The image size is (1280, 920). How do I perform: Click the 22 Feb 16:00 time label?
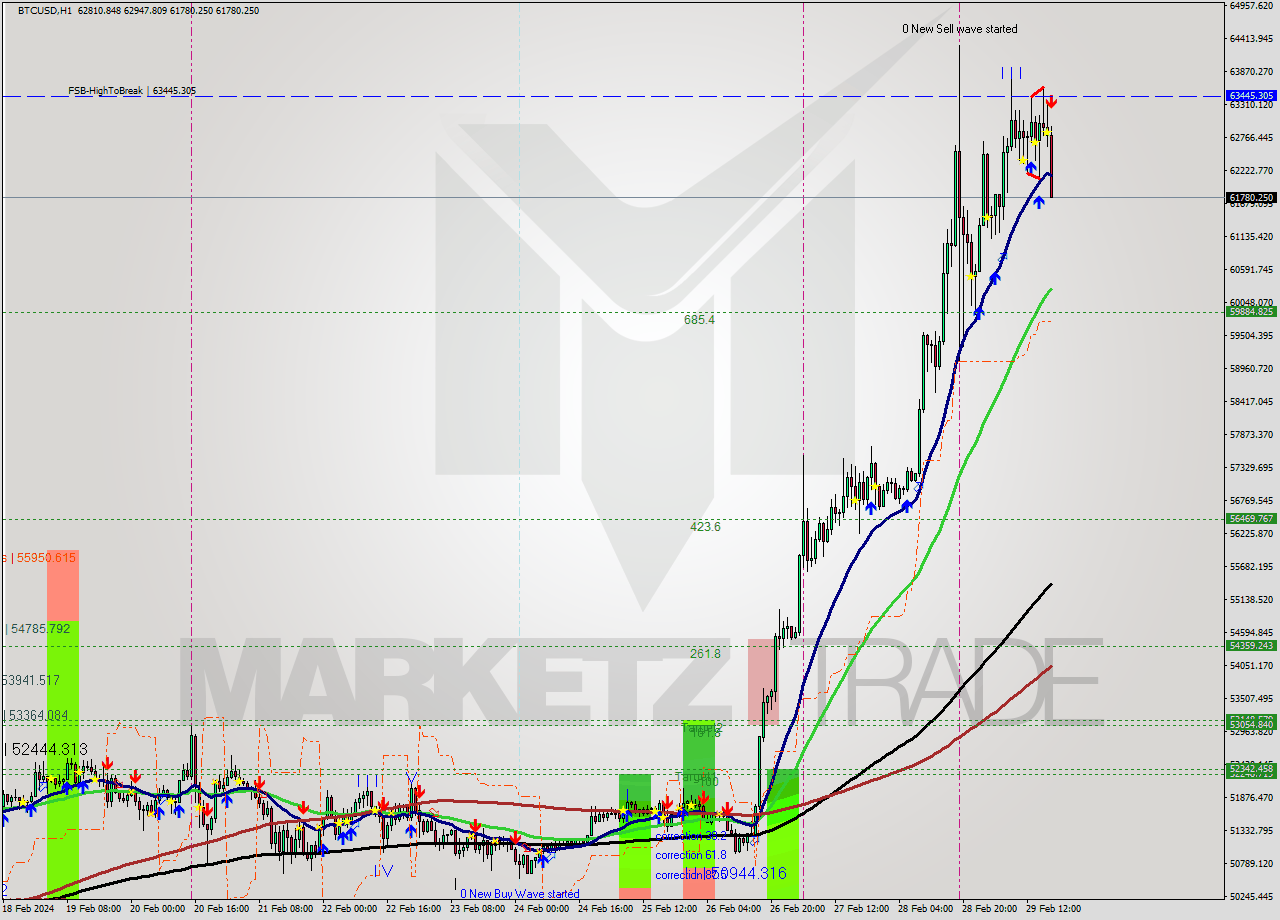[x=414, y=909]
